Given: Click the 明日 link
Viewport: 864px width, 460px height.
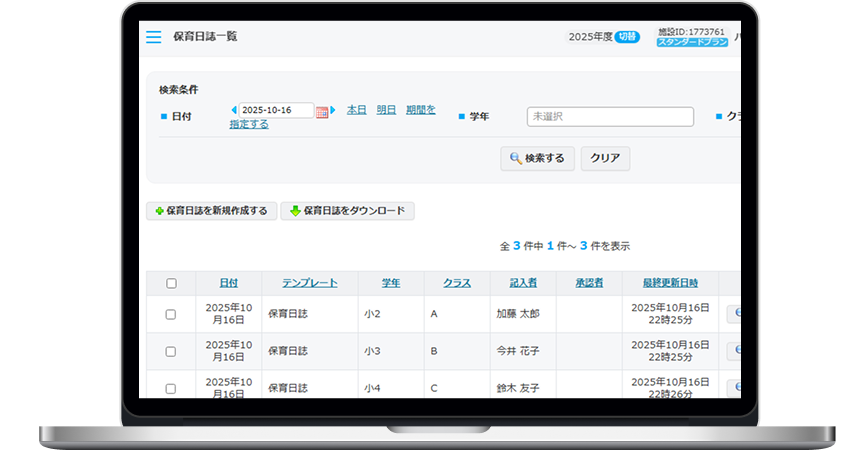Looking at the screenshot, I should [x=386, y=110].
